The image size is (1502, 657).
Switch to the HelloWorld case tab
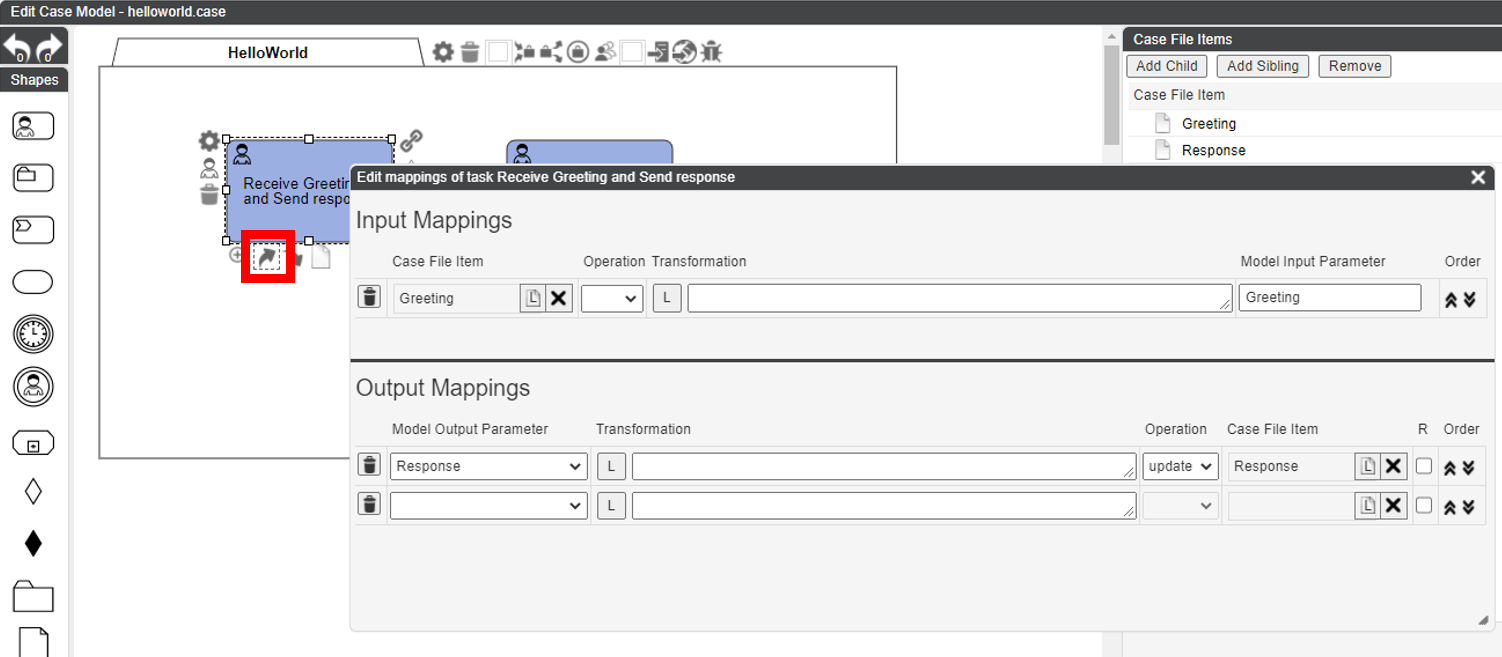[x=268, y=53]
